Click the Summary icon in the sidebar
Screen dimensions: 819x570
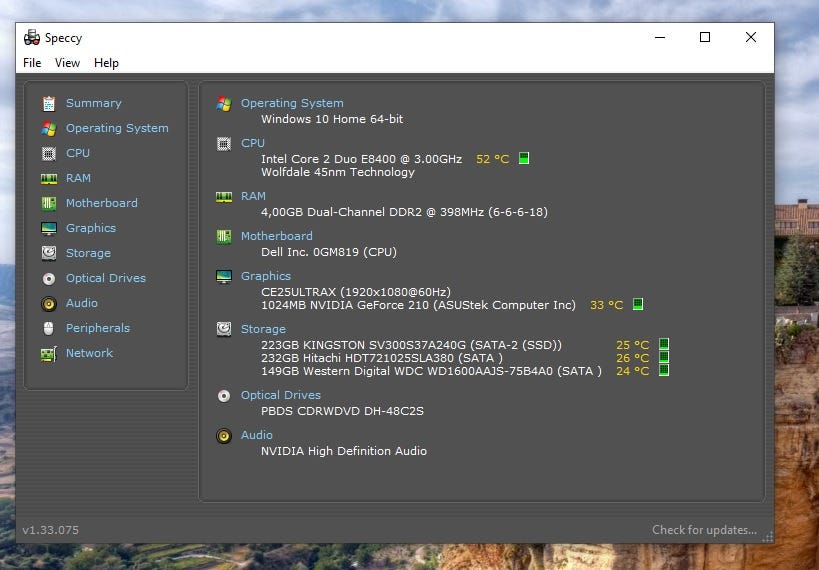[x=48, y=103]
